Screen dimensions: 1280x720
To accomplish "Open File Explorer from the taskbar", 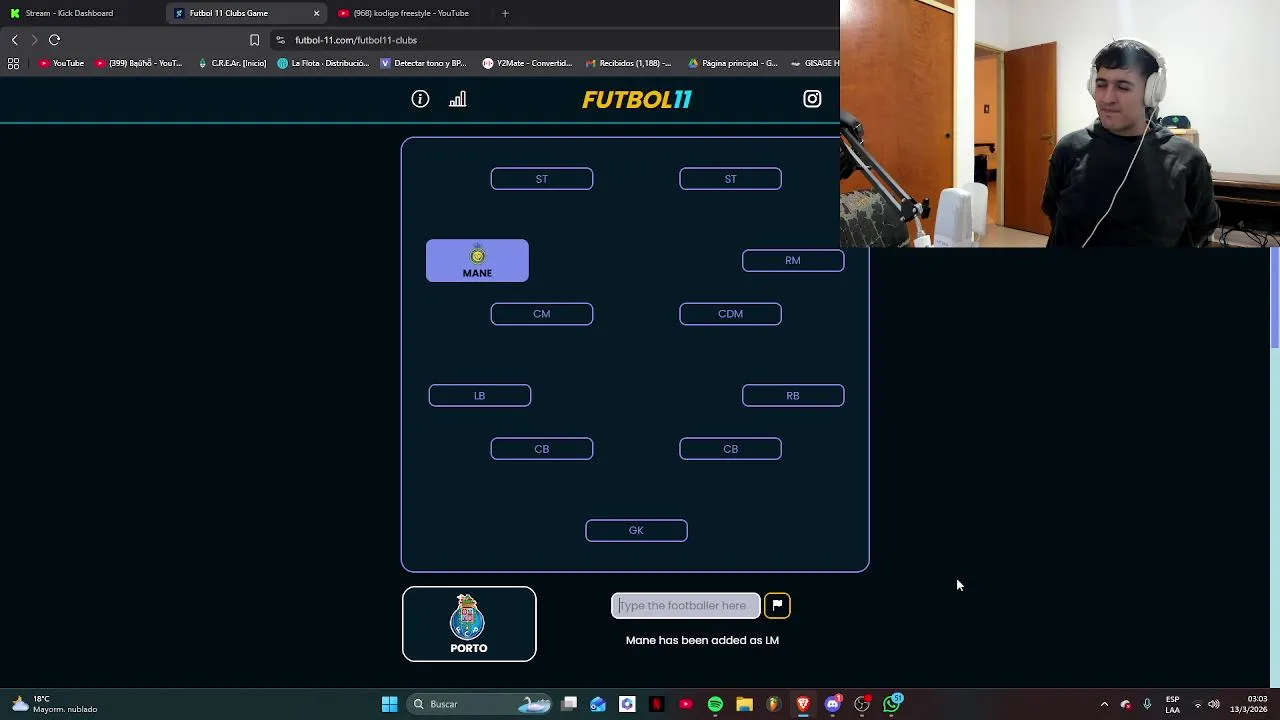I will [x=744, y=704].
